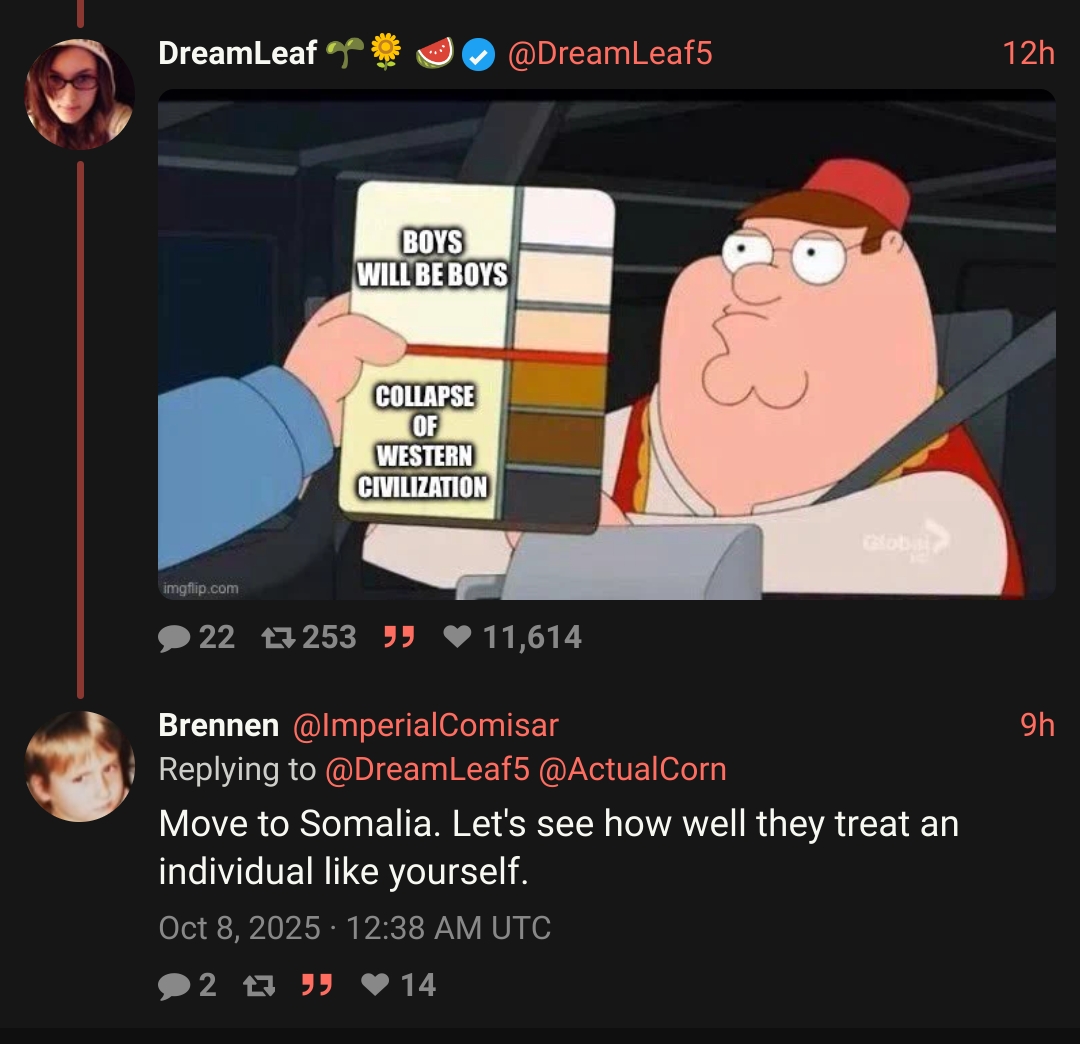Open Brennen's profile avatar
This screenshot has width=1080, height=1044.
[80, 766]
